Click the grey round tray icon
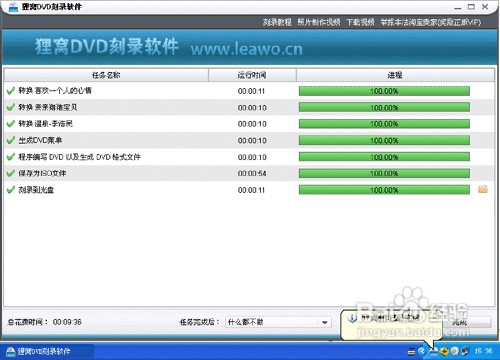This screenshot has height=360, width=500. click(454, 351)
